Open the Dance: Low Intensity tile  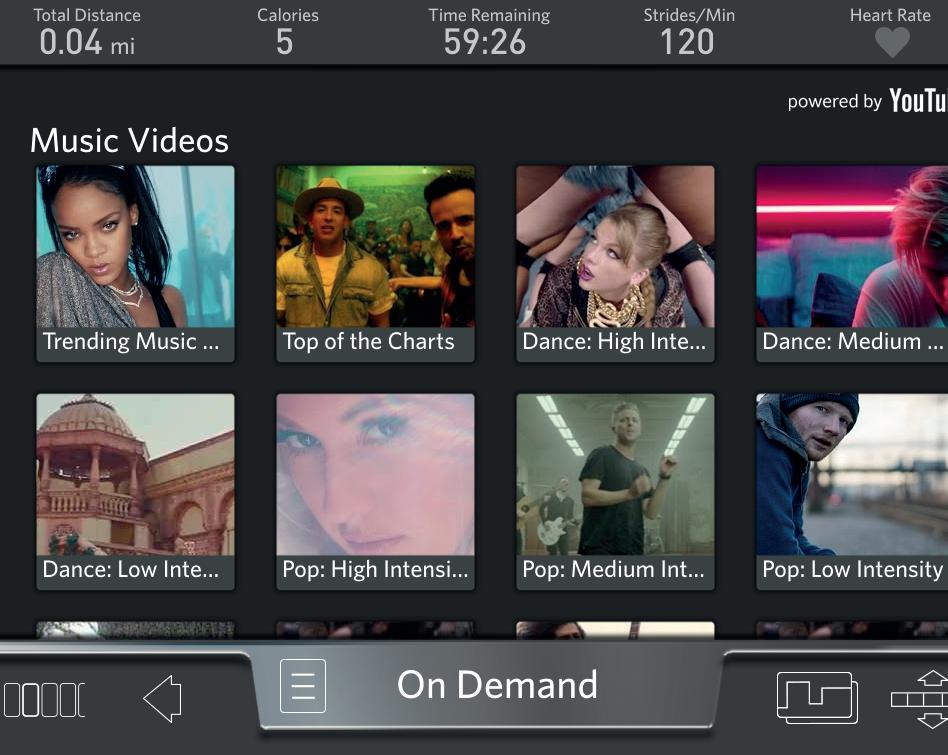click(x=135, y=491)
